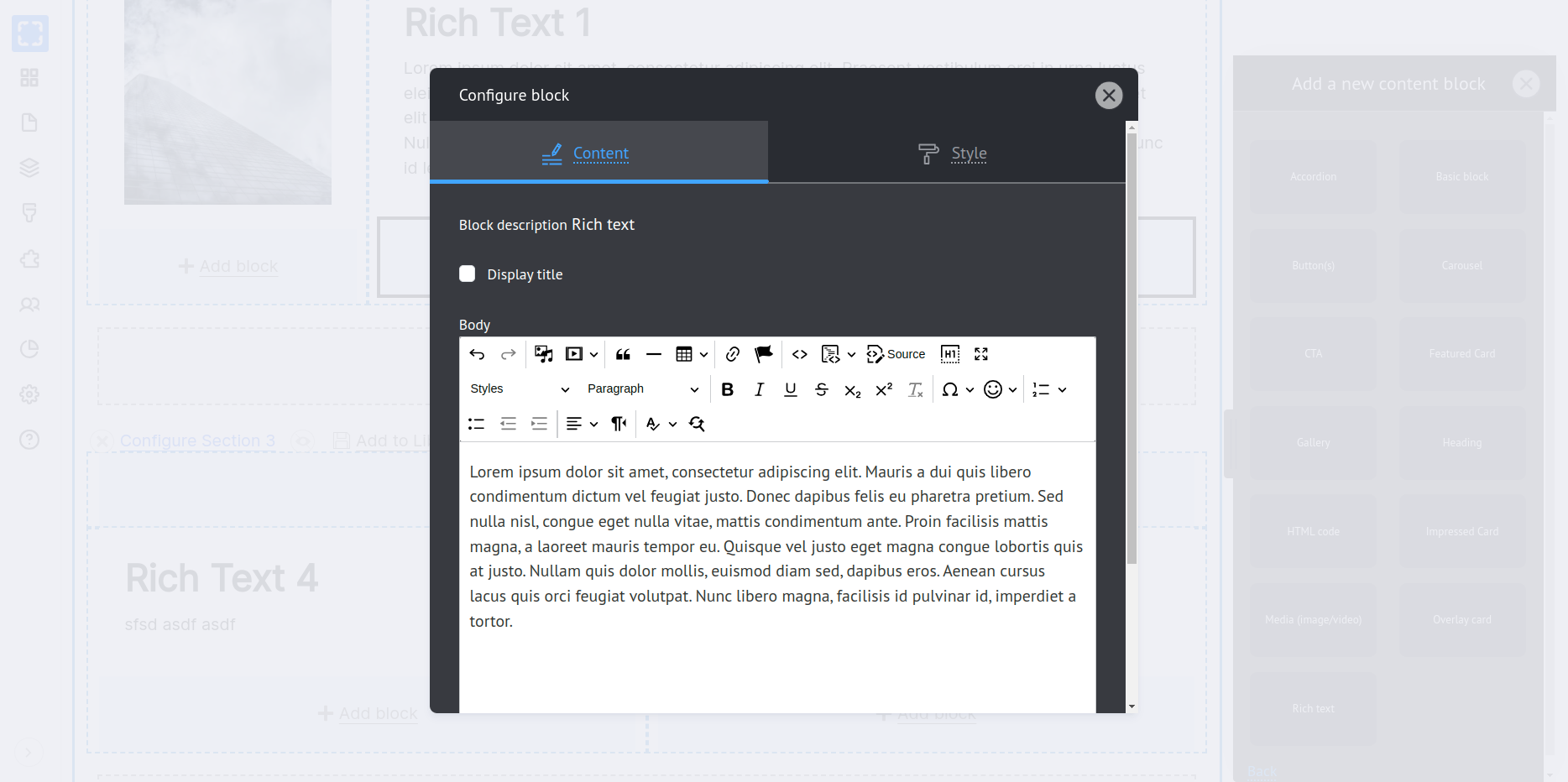Open the puzzle-piece extensions icon in sidebar
The width and height of the screenshot is (1568, 782).
pyautogui.click(x=29, y=258)
